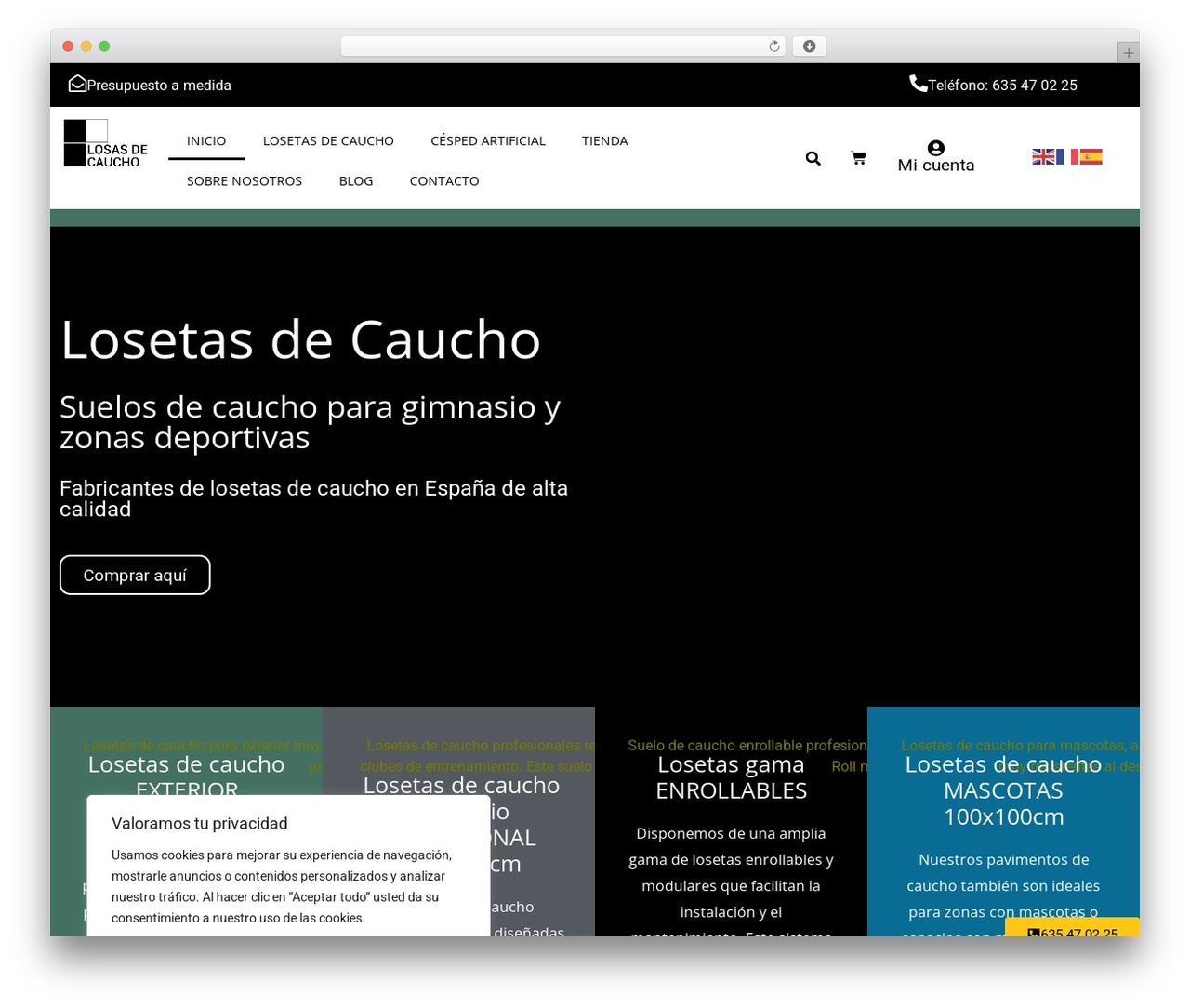The height and width of the screenshot is (1008, 1190).
Task: Click the browser download arrow icon
Action: [809, 46]
